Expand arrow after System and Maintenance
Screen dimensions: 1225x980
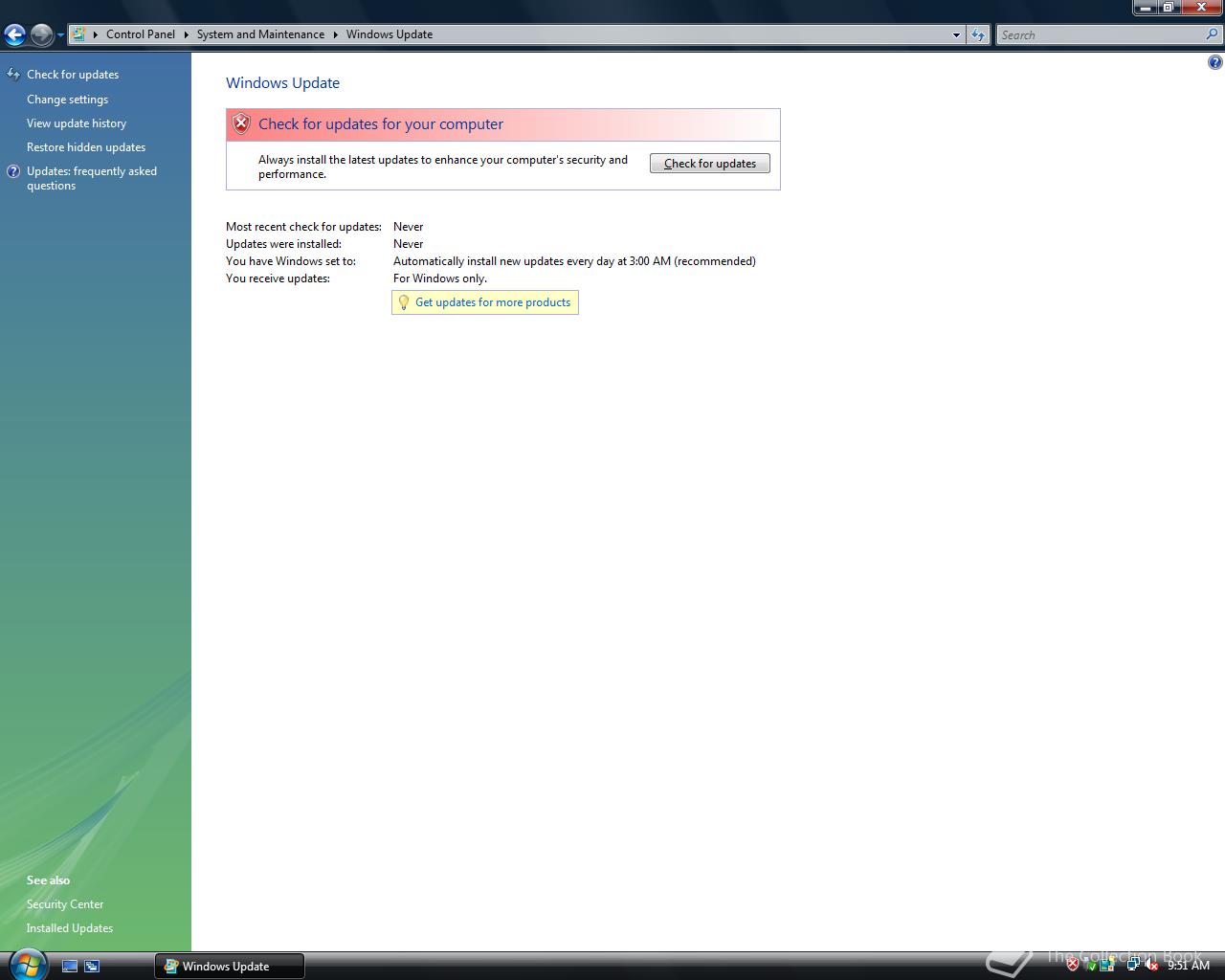[x=336, y=34]
